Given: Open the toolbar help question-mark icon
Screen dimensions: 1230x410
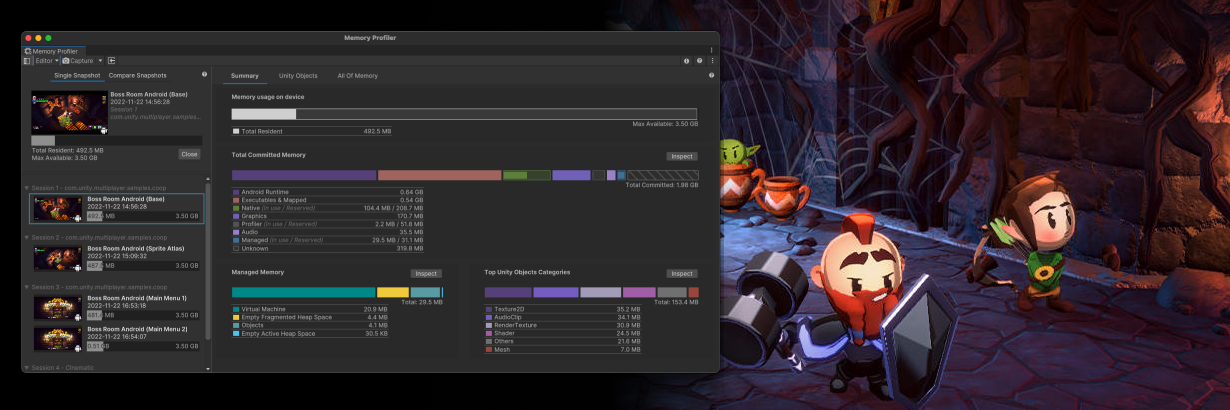Looking at the screenshot, I should click(700, 61).
